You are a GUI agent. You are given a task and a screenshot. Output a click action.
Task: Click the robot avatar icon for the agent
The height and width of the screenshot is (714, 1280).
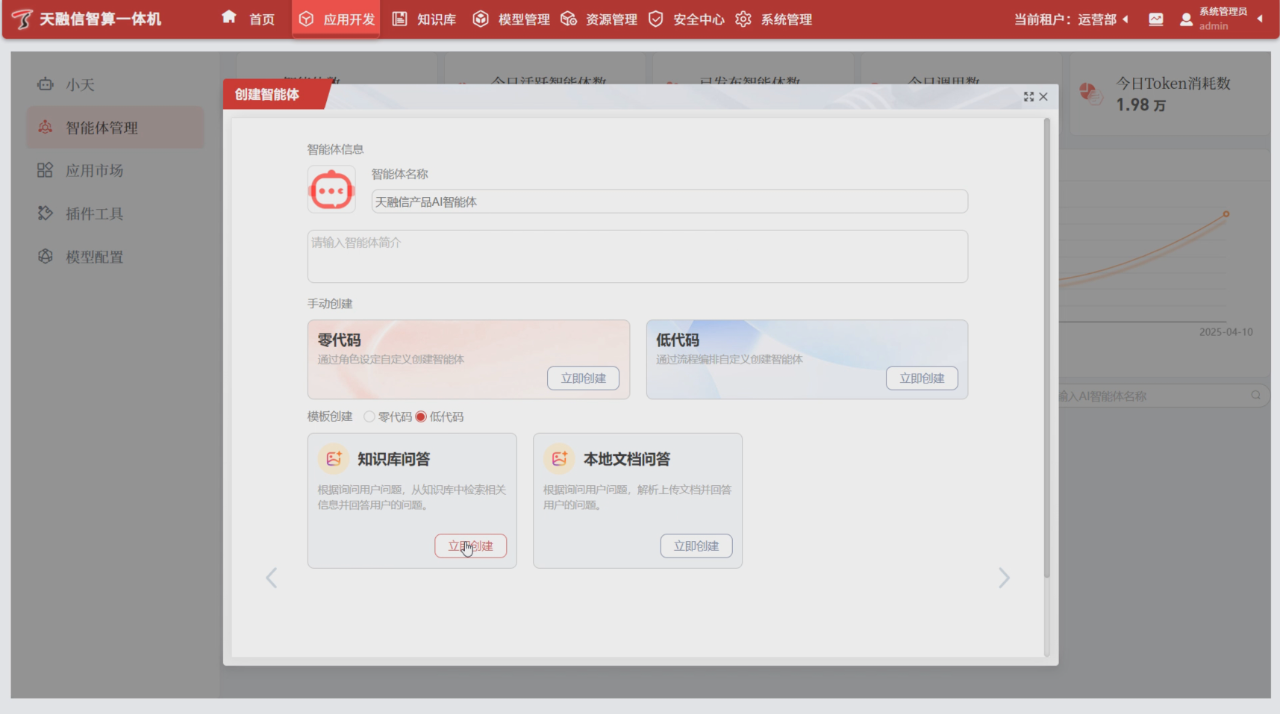click(x=331, y=190)
